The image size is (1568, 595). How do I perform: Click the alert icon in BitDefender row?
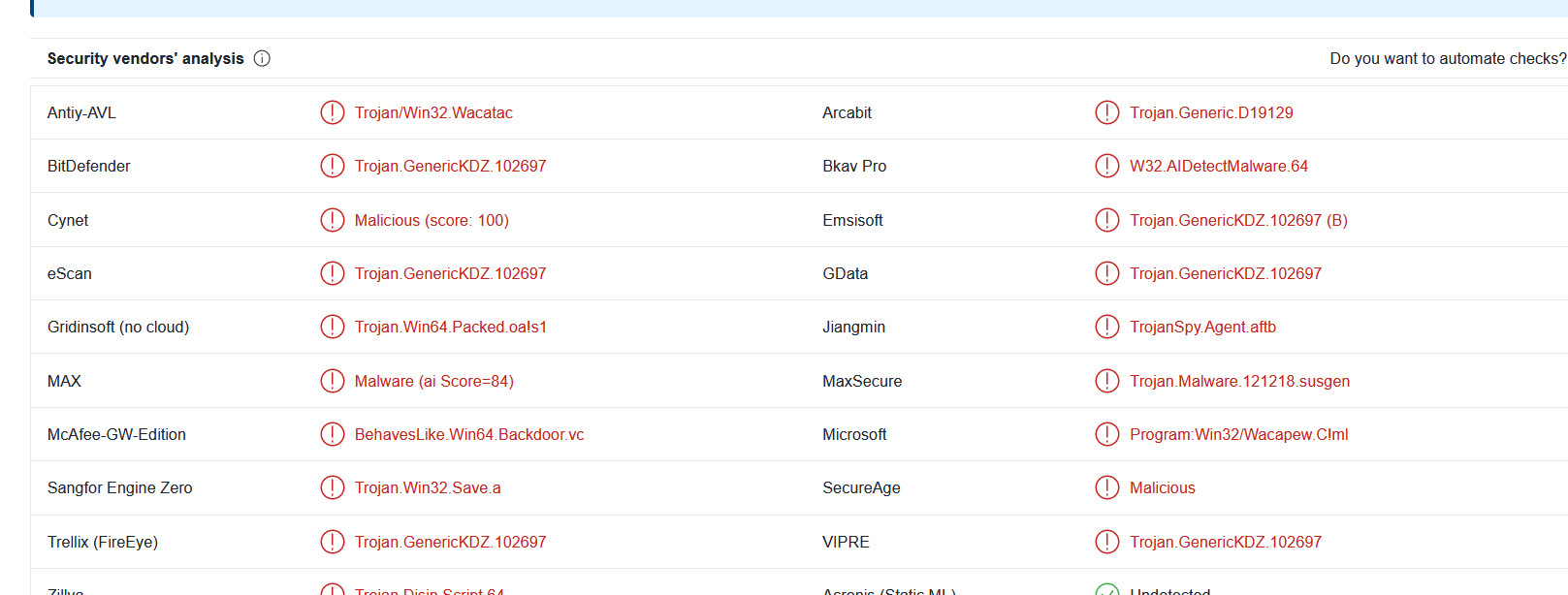333,166
